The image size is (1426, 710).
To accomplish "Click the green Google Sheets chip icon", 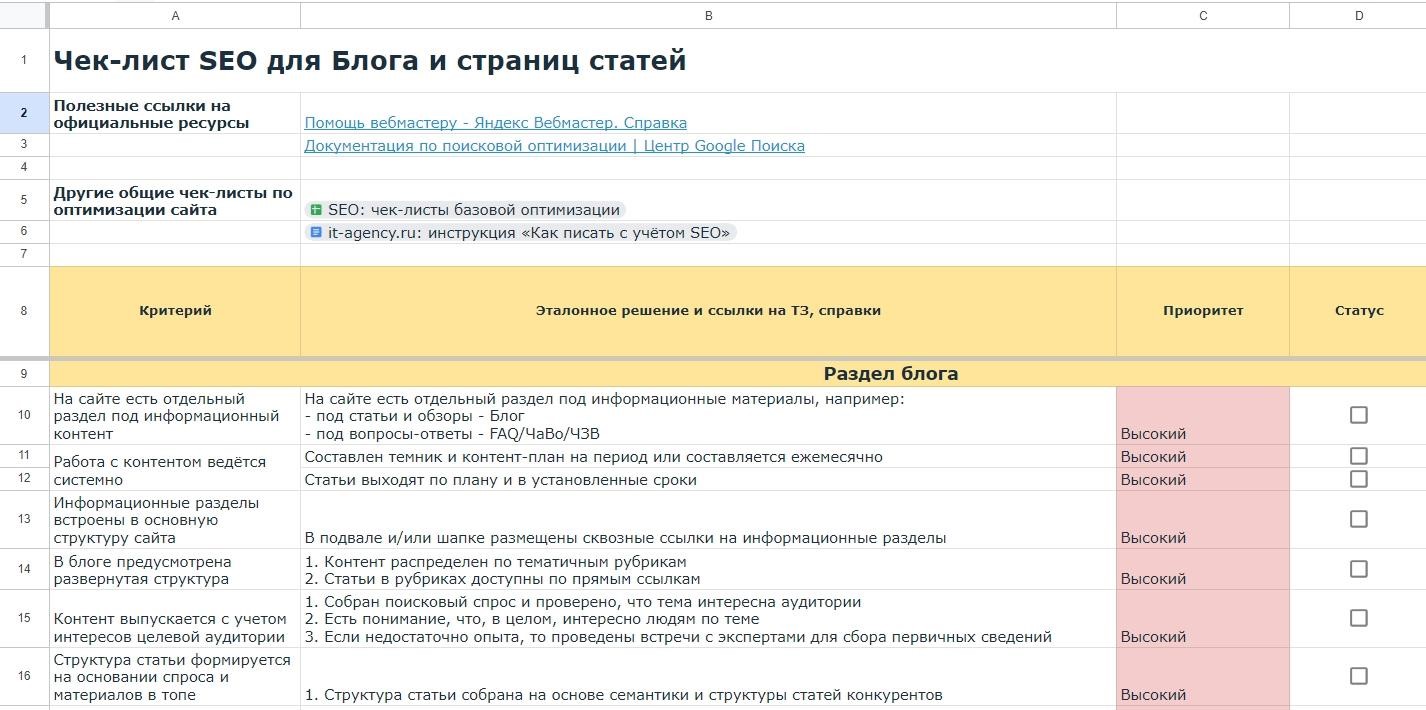I will (318, 207).
